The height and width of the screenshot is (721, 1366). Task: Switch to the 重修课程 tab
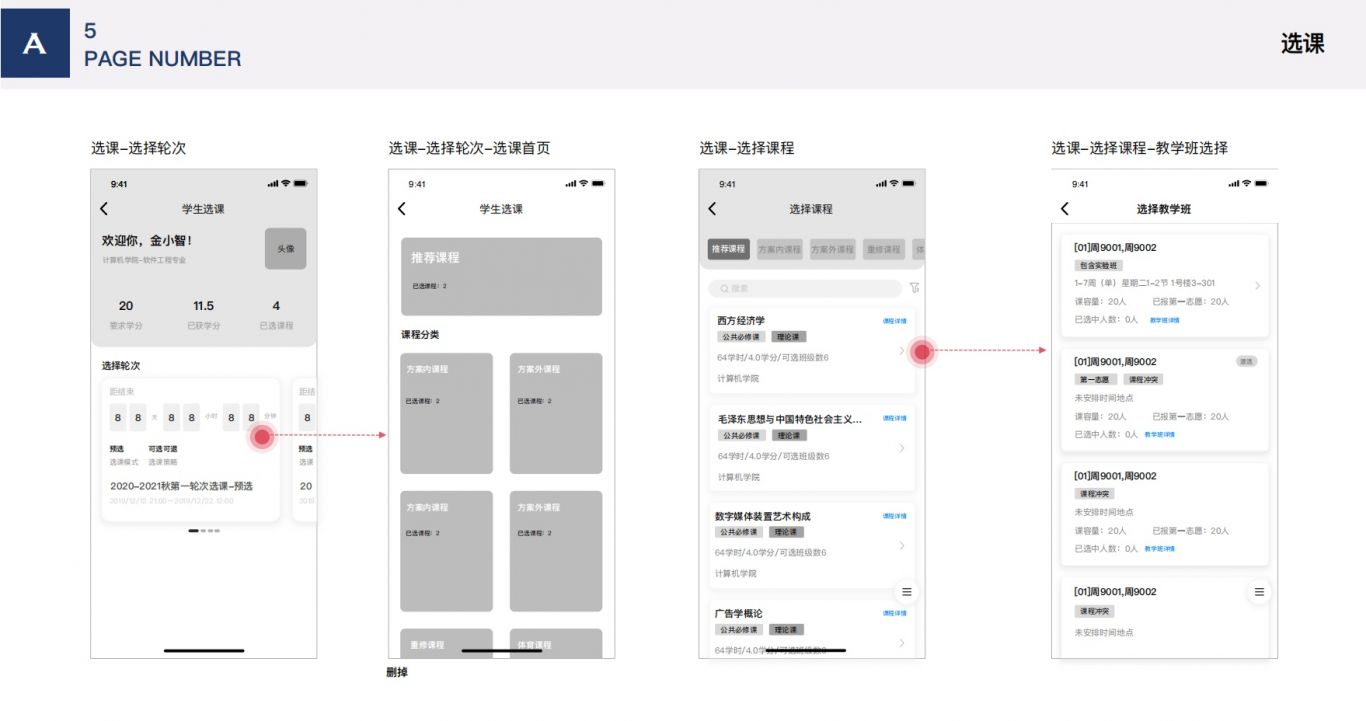[884, 249]
